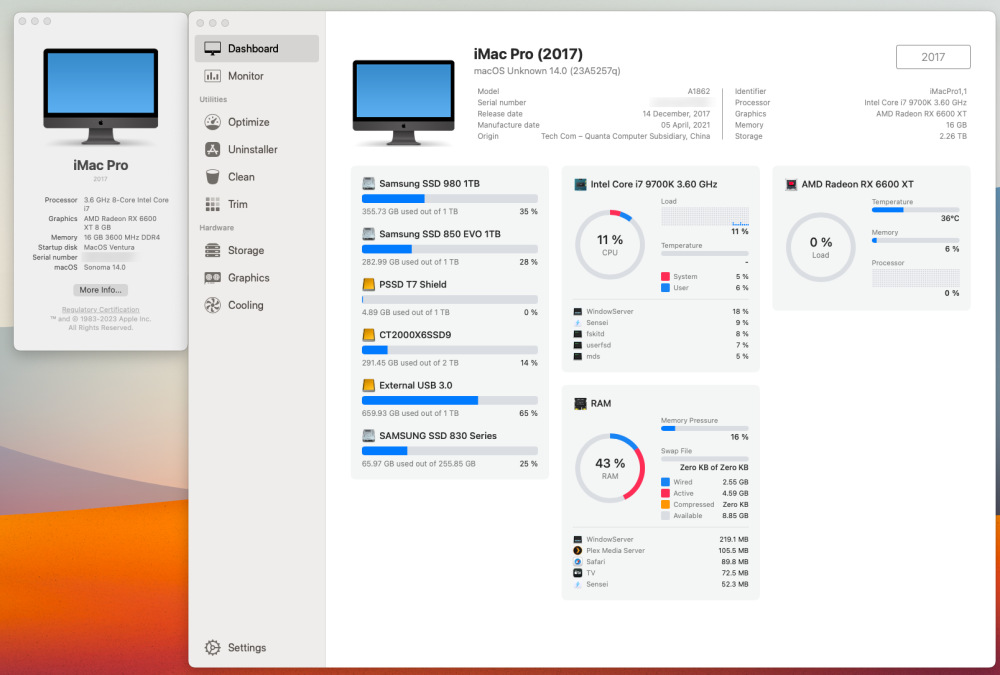Select Uninstaller in the sidebar
The width and height of the screenshot is (1000, 675).
point(256,149)
